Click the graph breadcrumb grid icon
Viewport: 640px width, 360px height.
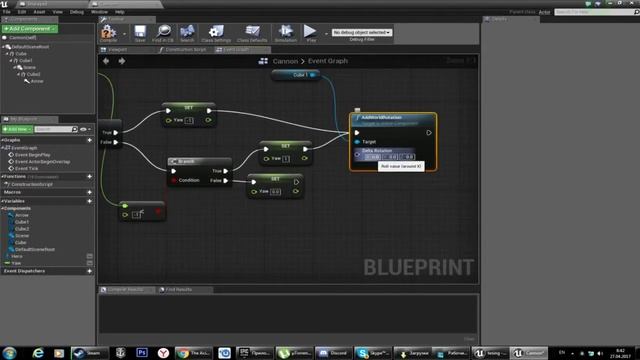(x=263, y=61)
